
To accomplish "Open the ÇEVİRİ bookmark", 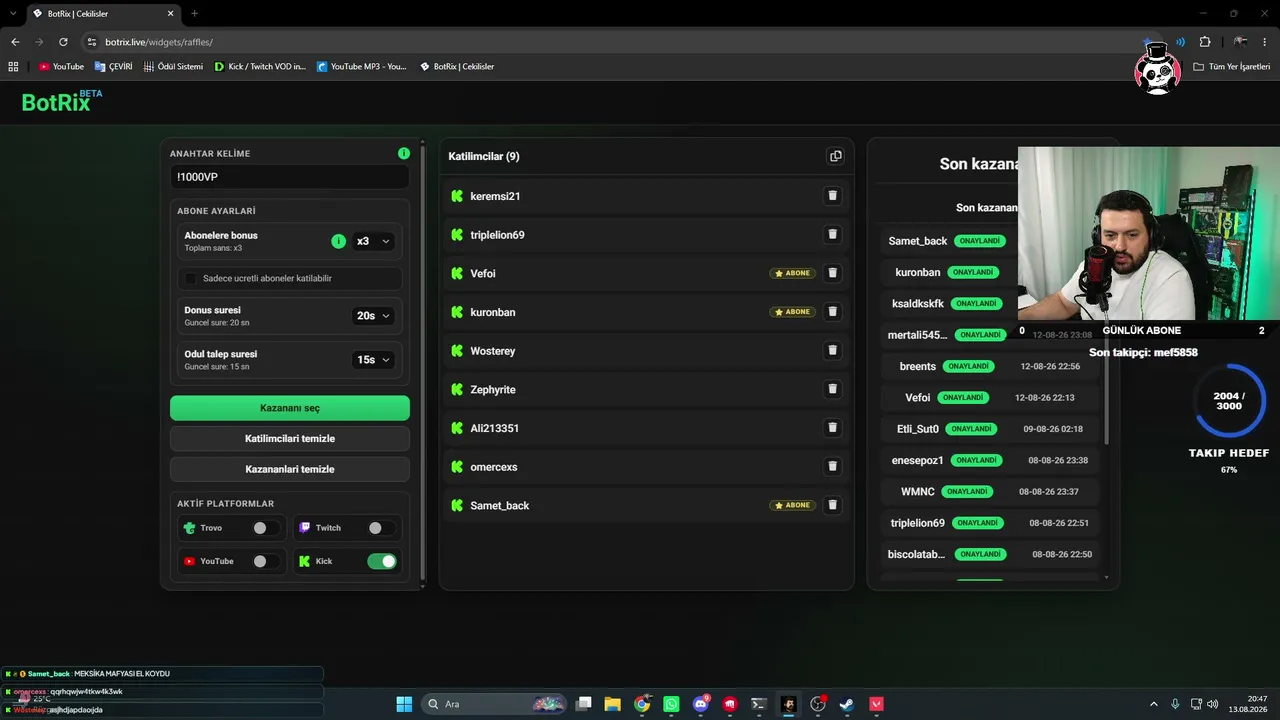I will point(113,66).
